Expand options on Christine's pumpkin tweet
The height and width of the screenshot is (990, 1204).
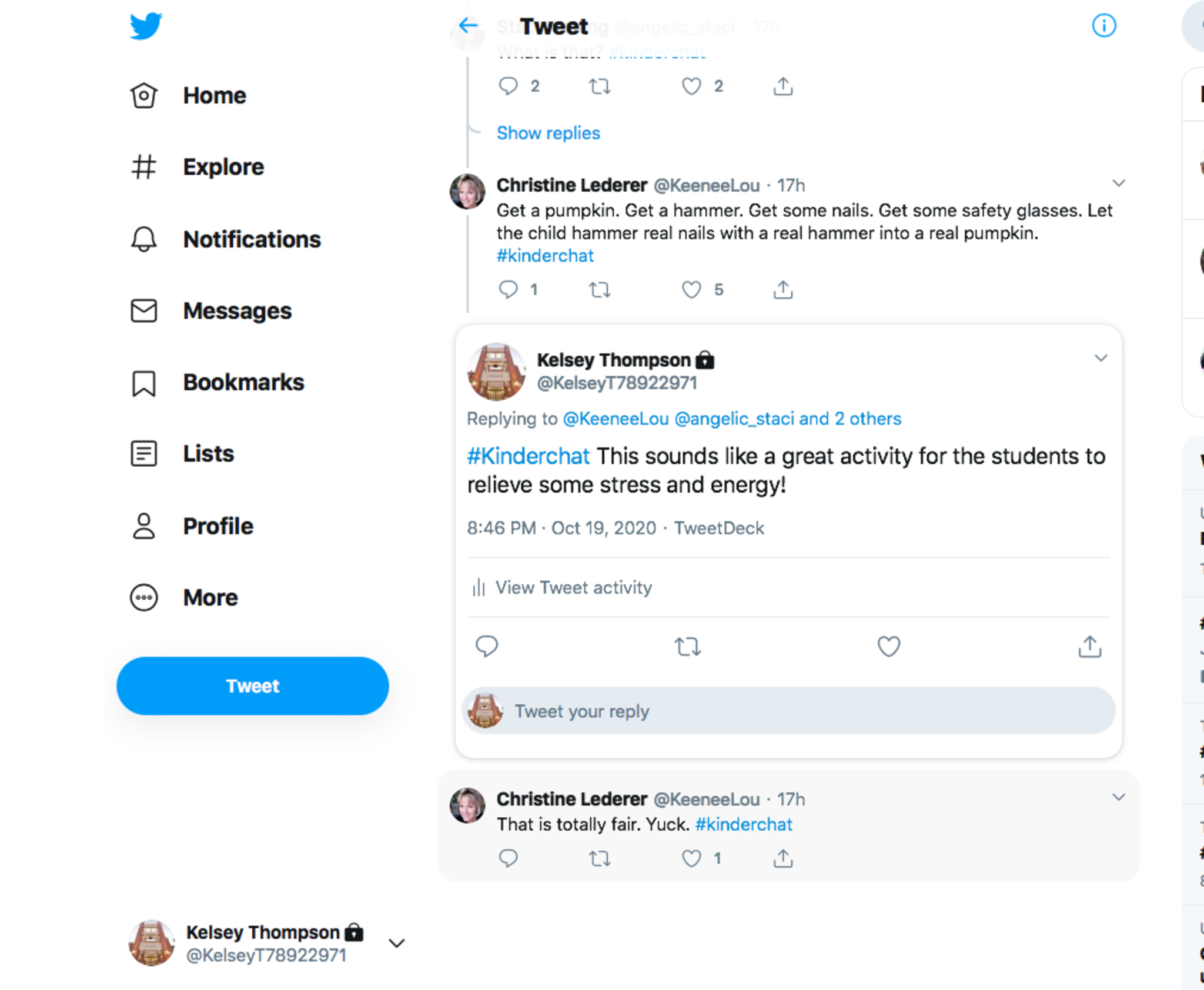coord(1119,183)
